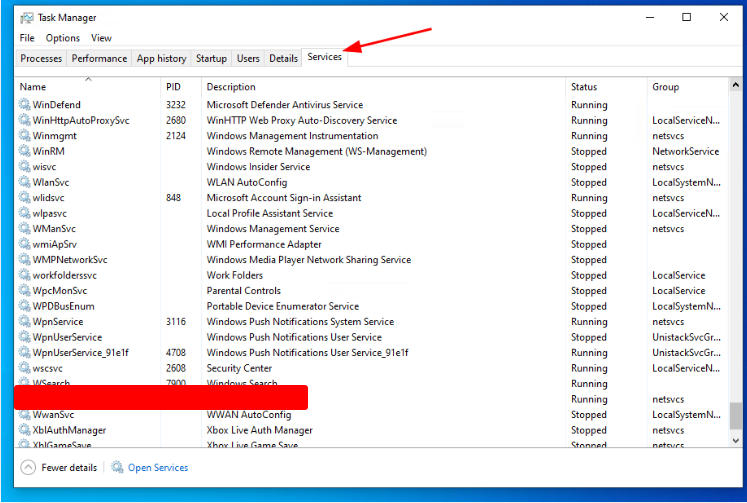Click the Open Services link
Image resolution: width=747 pixels, height=503 pixels.
point(158,467)
